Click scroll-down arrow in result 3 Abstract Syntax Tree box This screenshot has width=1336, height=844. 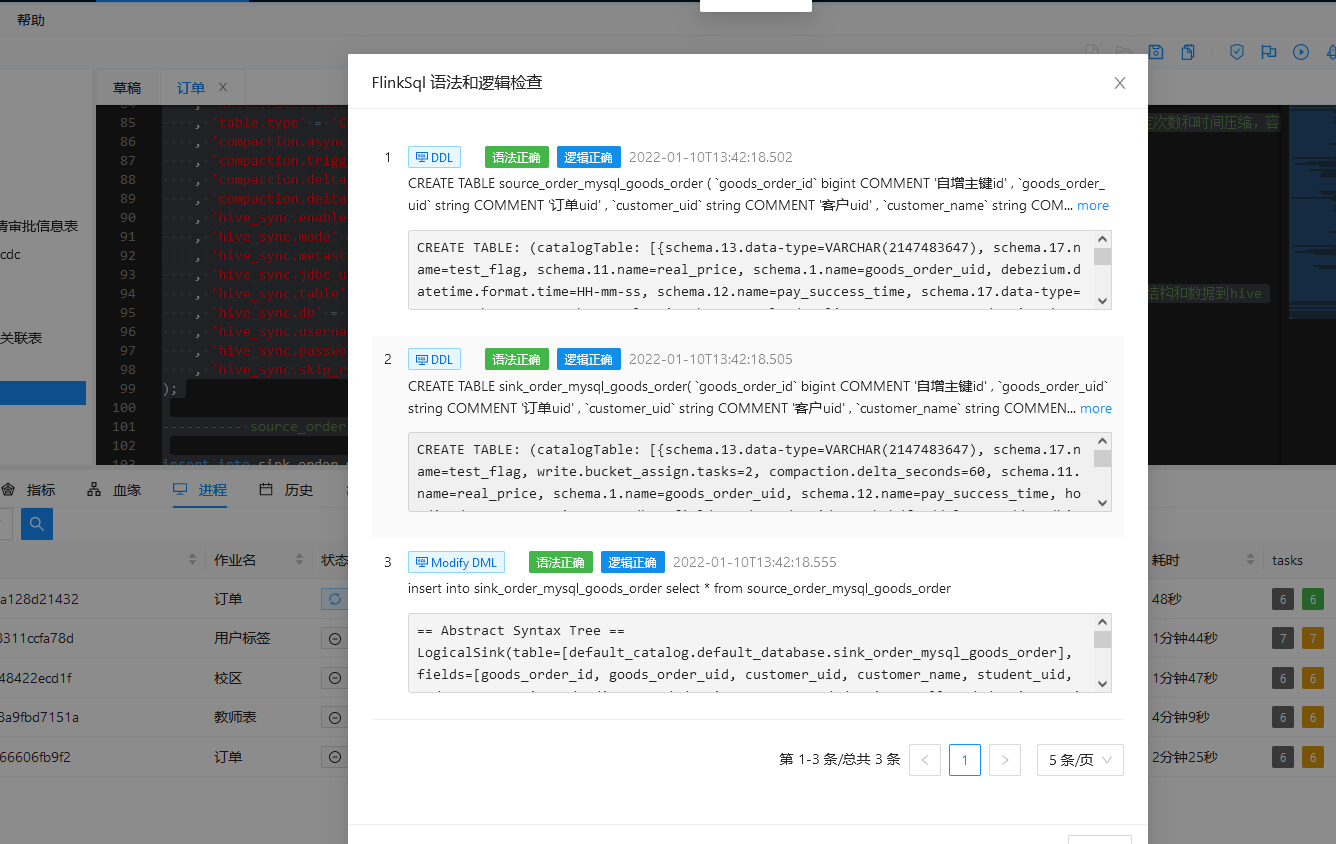(x=1103, y=683)
